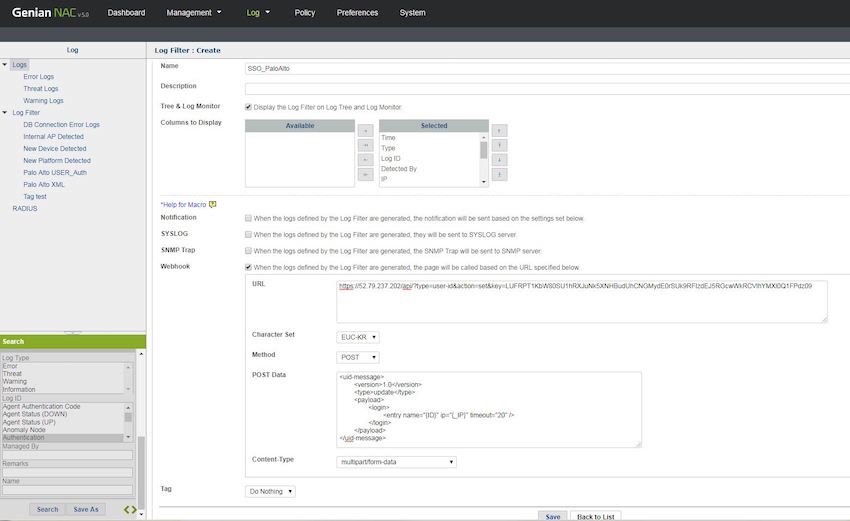Open the Policy menu
850x521 pixels.
point(304,13)
